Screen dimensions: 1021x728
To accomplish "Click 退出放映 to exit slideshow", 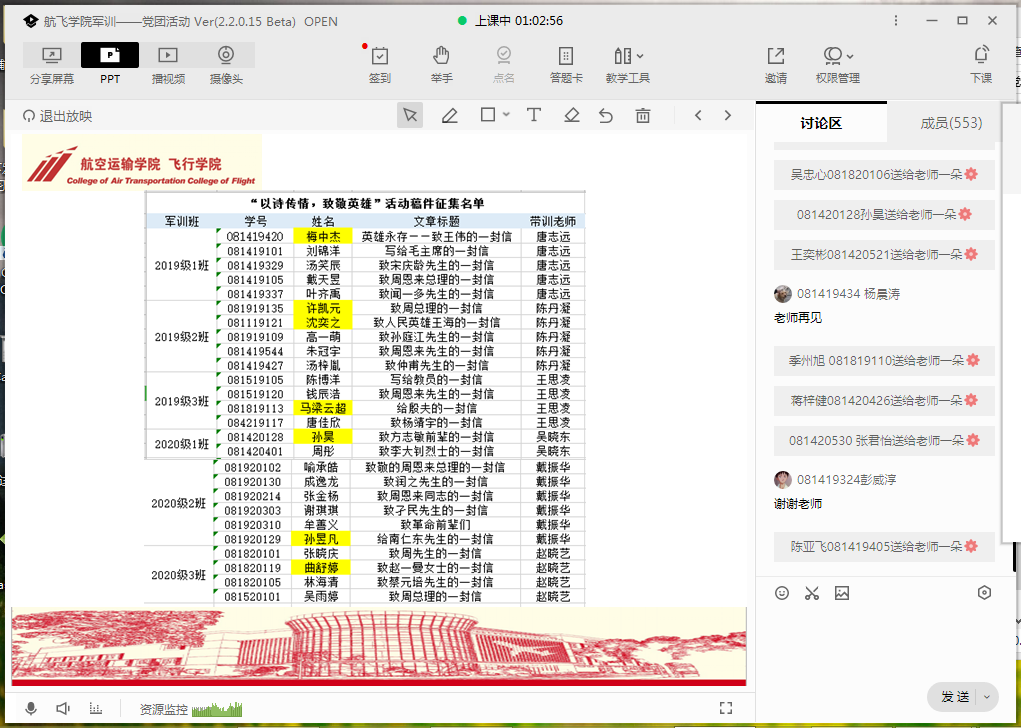I will pos(57,116).
